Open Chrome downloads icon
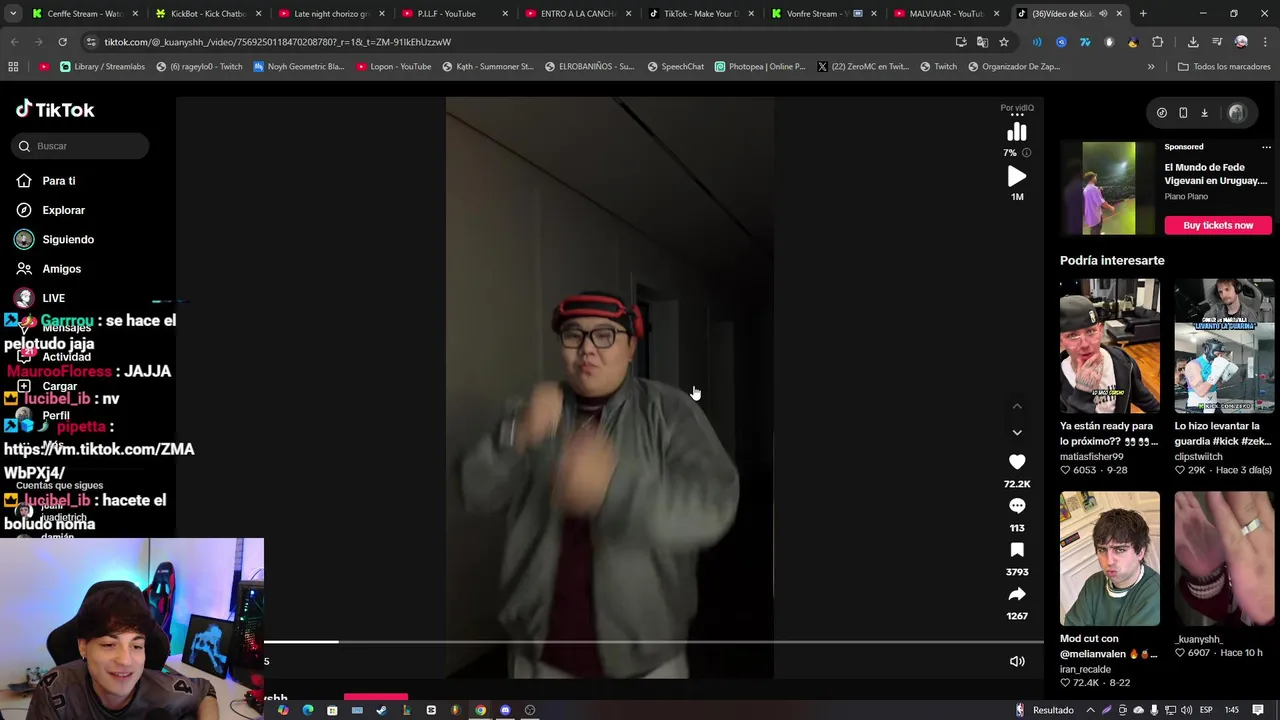This screenshot has width=1280, height=720. [1193, 42]
